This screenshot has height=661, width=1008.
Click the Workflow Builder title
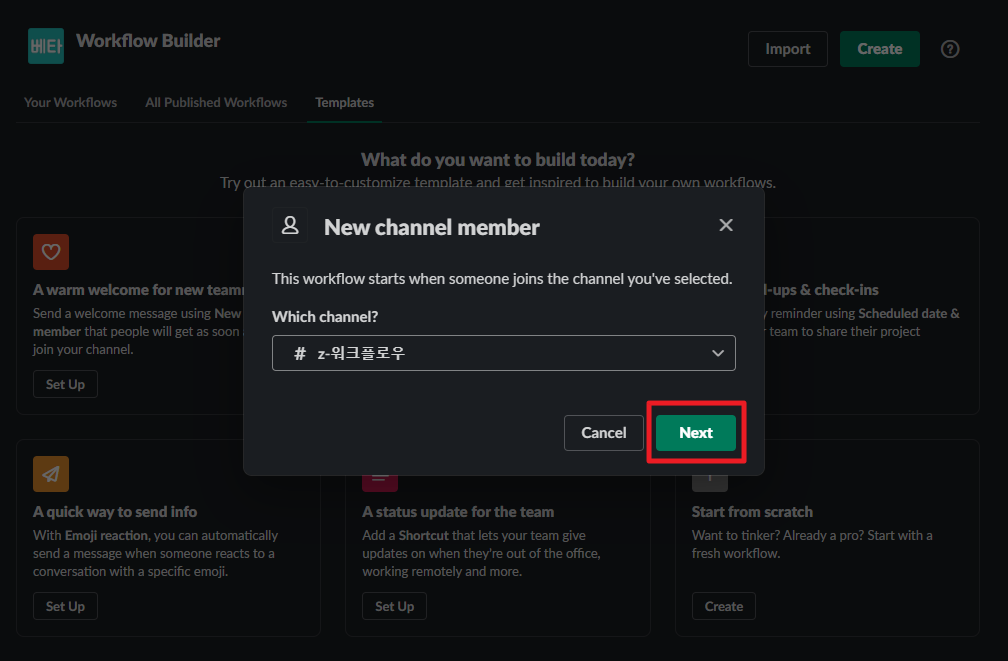tap(148, 41)
